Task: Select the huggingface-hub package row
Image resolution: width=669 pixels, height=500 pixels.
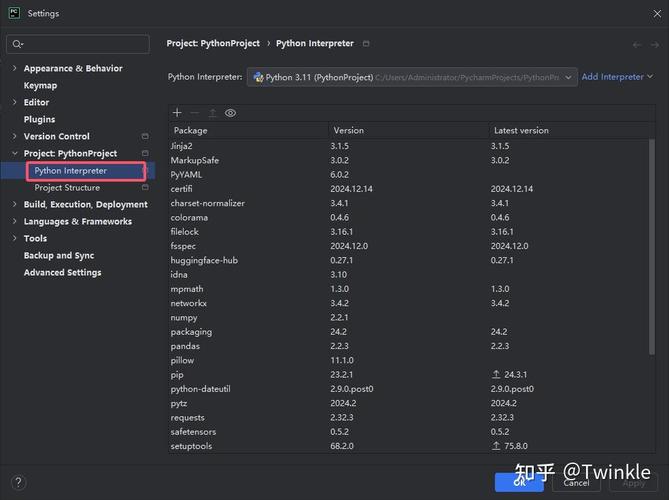Action: 409,260
